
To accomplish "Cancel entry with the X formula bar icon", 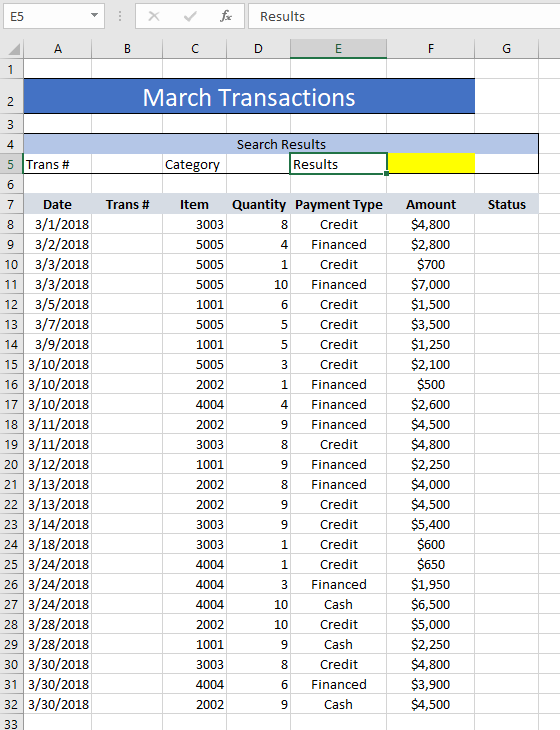I will 154,16.
